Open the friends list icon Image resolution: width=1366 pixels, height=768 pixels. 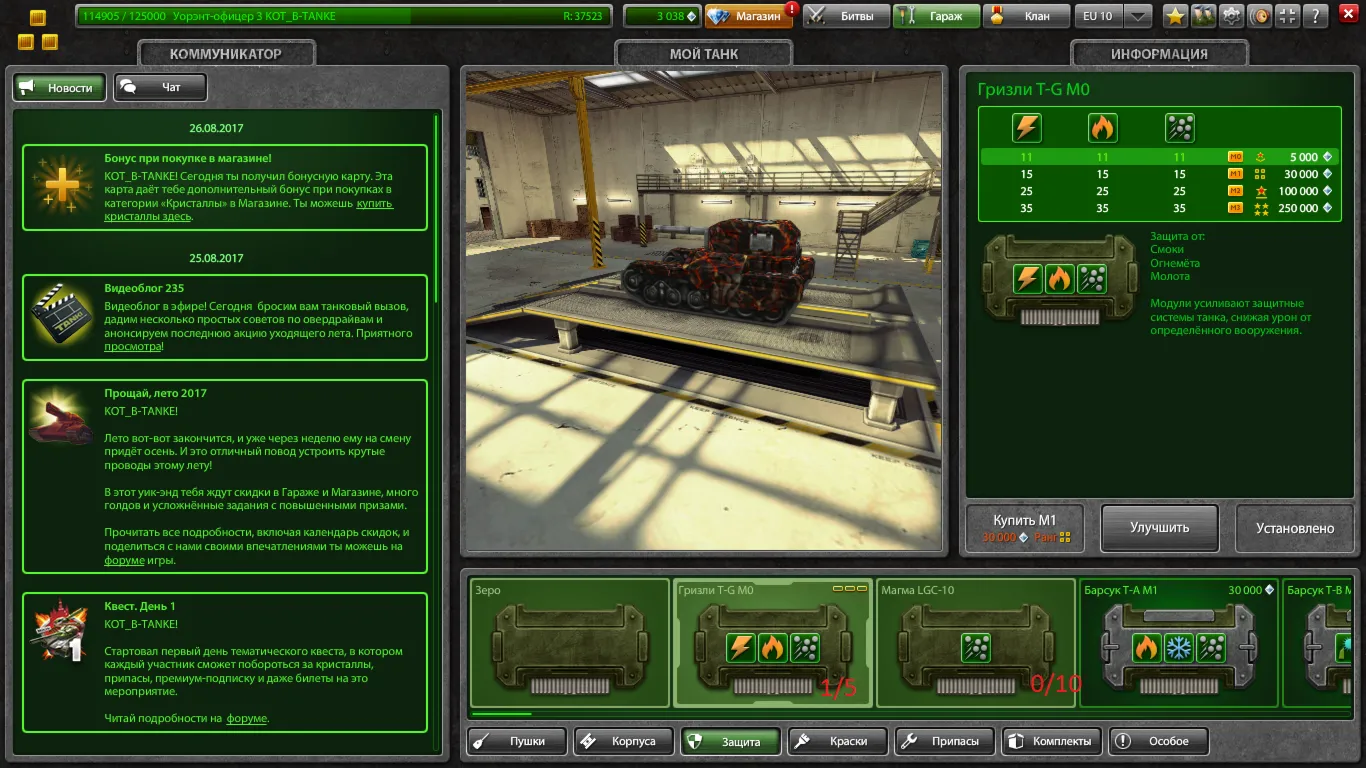click(x=1204, y=16)
